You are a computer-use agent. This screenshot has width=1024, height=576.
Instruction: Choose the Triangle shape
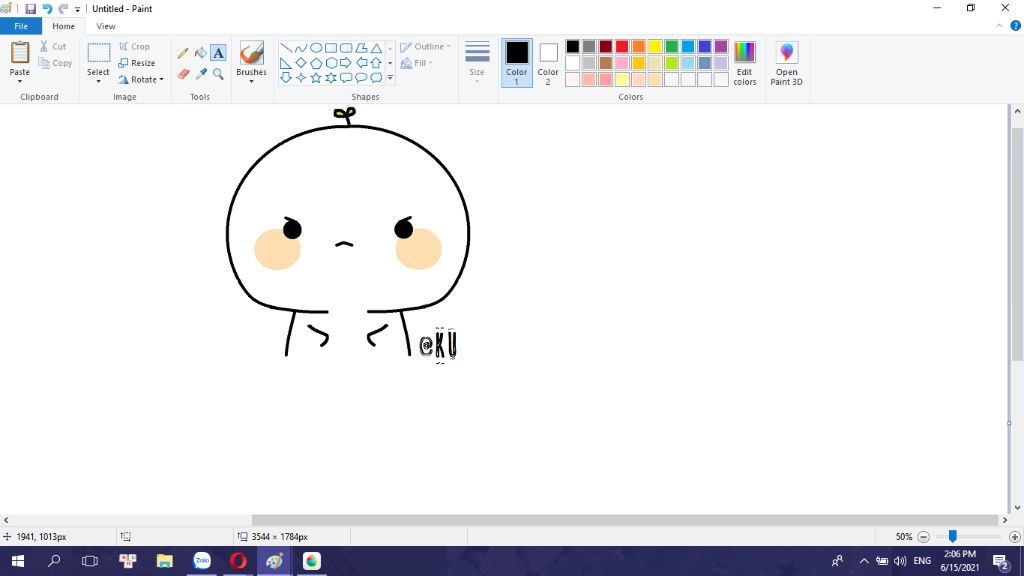(376, 48)
